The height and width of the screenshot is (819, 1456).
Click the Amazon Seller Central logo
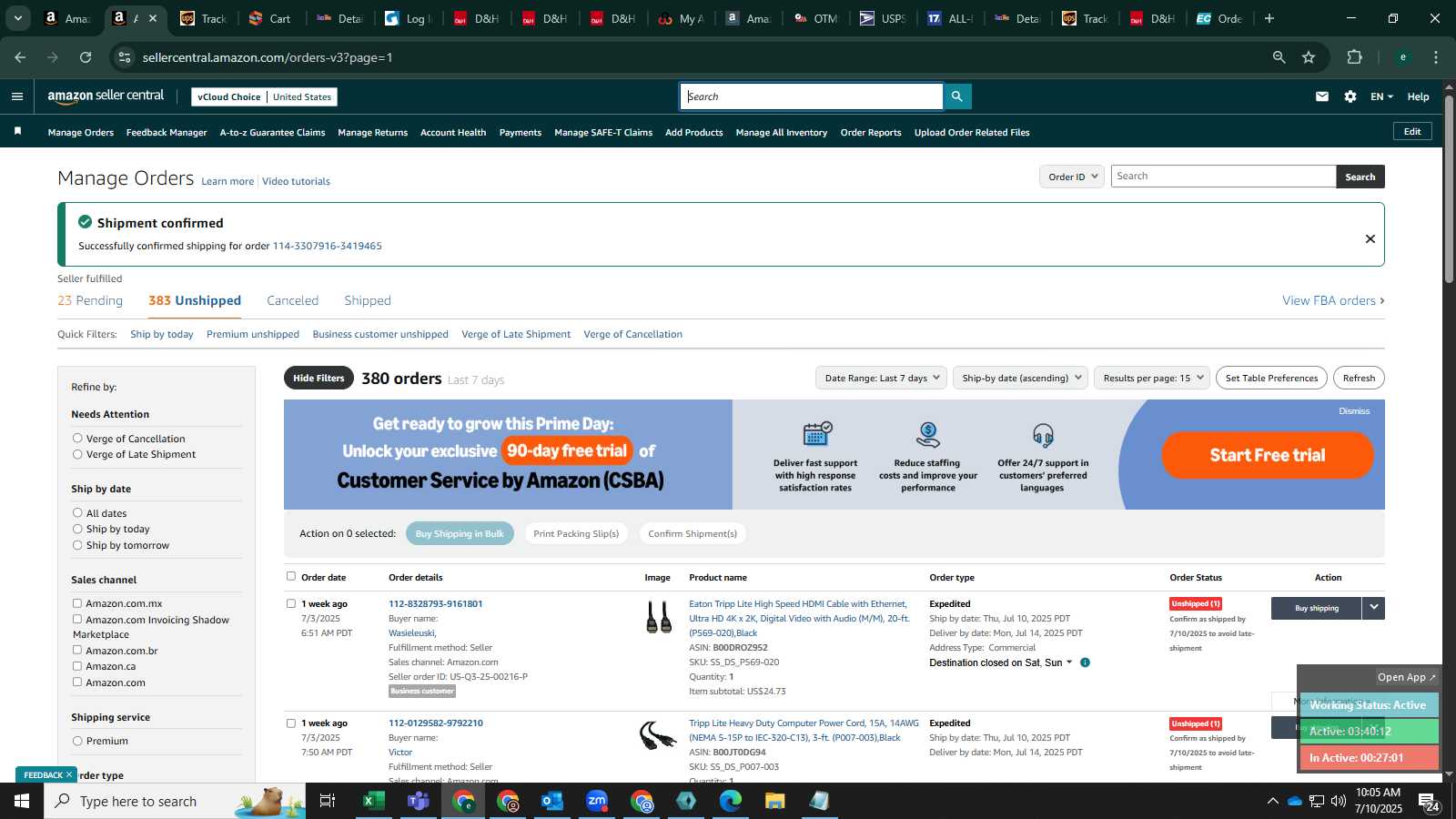pyautogui.click(x=106, y=96)
